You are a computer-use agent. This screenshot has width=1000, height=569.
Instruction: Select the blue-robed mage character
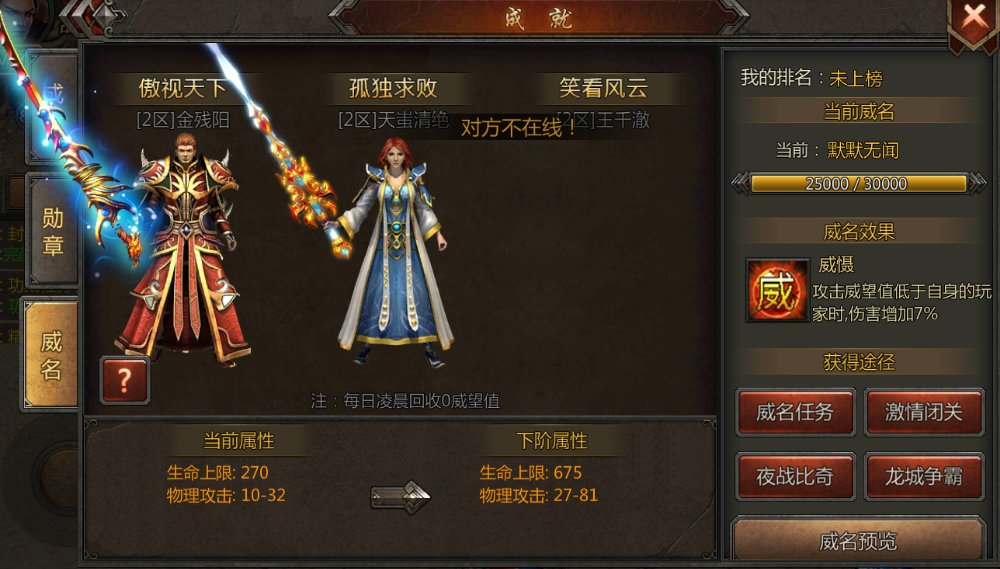pyautogui.click(x=395, y=252)
